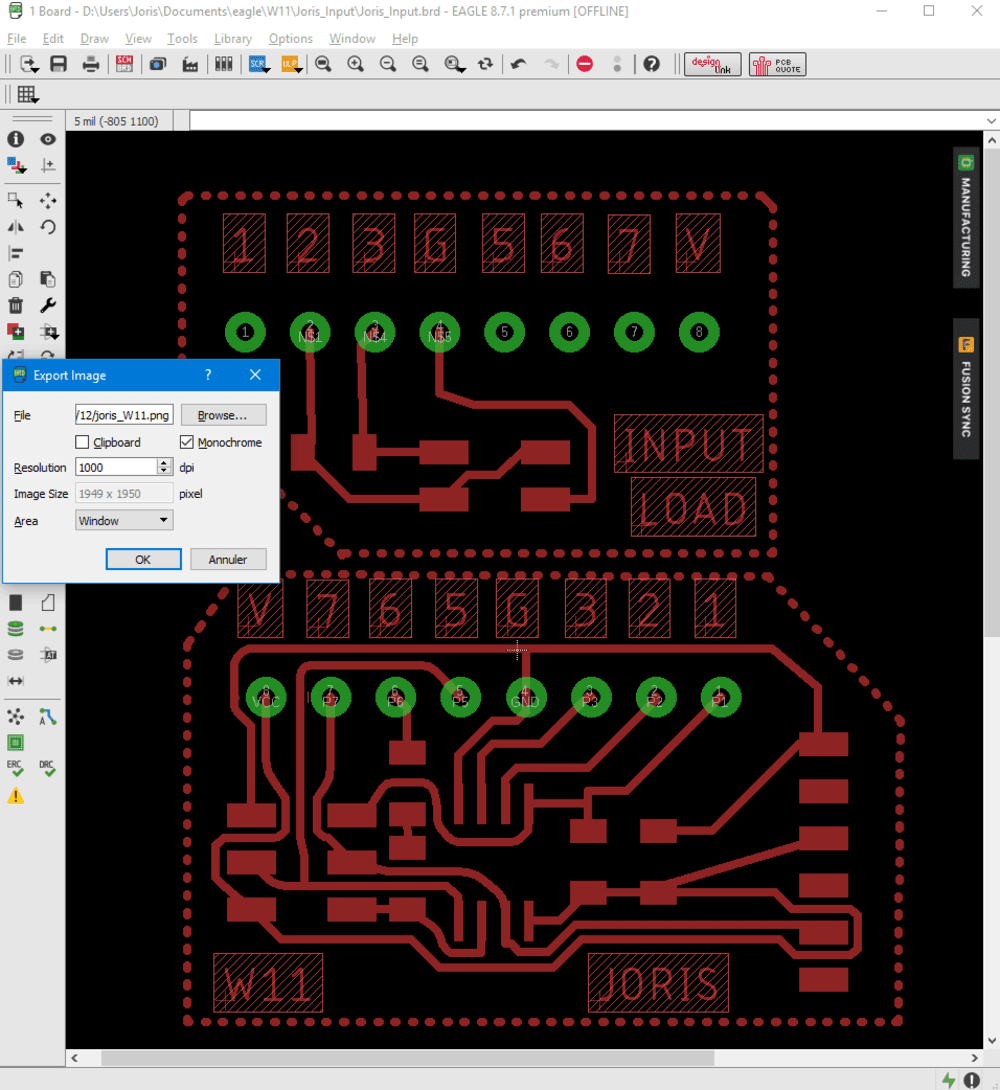Open the Library menu
1000x1090 pixels.
click(232, 39)
